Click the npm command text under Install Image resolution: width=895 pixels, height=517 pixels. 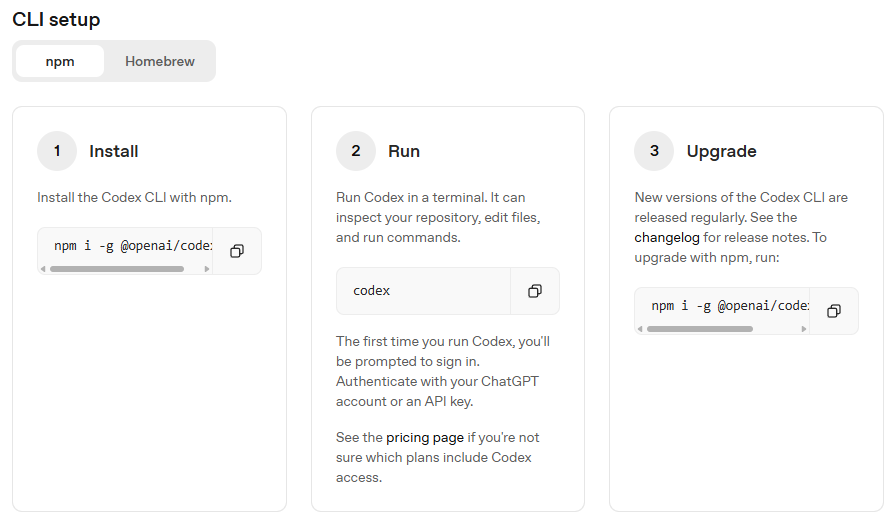coord(130,246)
